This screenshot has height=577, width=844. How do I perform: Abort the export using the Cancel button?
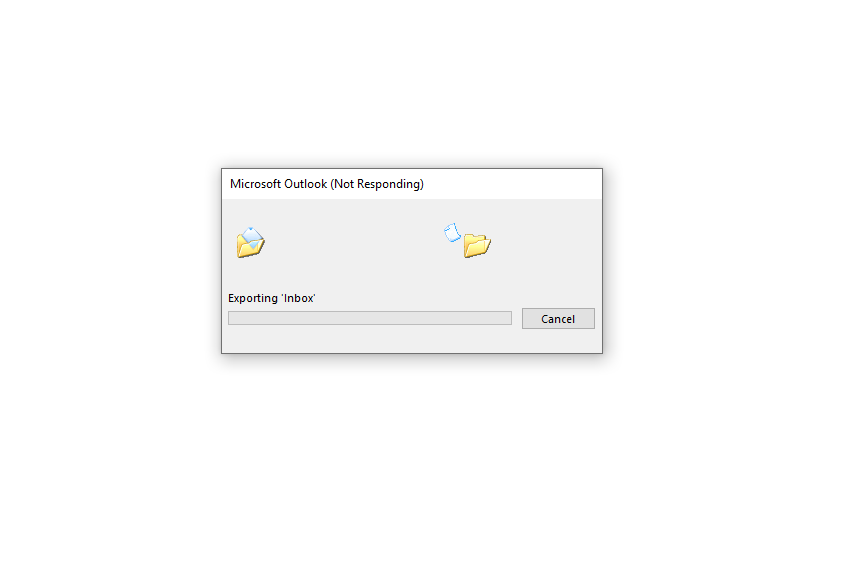click(x=558, y=319)
